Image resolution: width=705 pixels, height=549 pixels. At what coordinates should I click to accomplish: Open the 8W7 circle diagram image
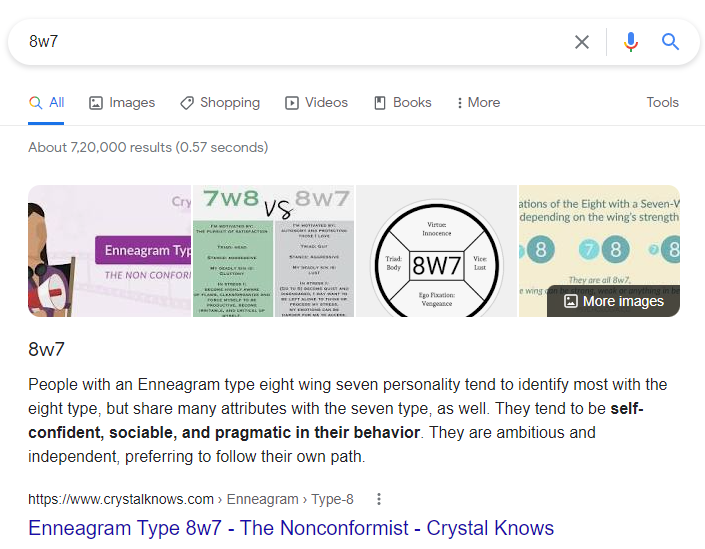pos(436,251)
